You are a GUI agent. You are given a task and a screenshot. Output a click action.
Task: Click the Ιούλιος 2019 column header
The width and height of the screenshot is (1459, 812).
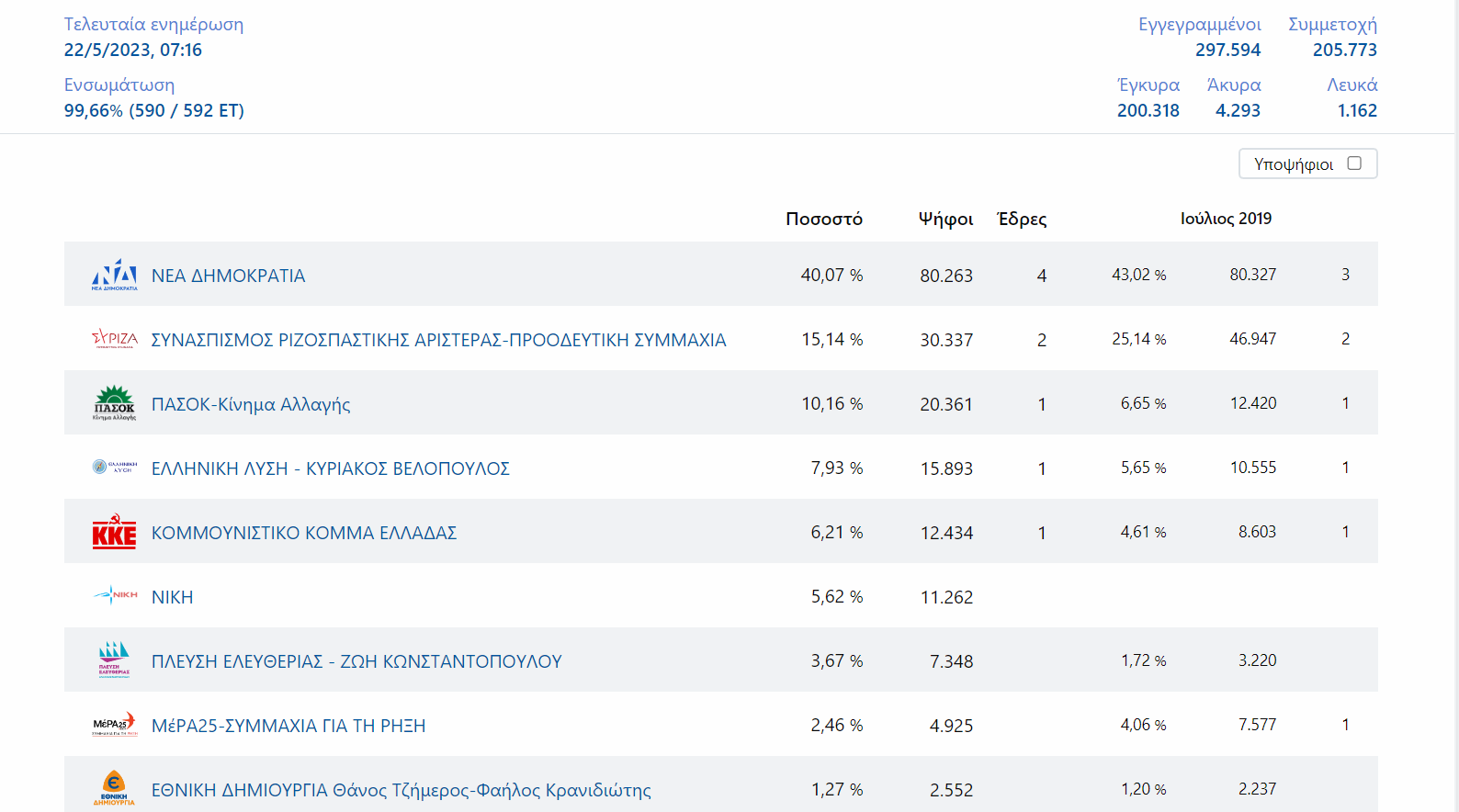pyautogui.click(x=1226, y=219)
